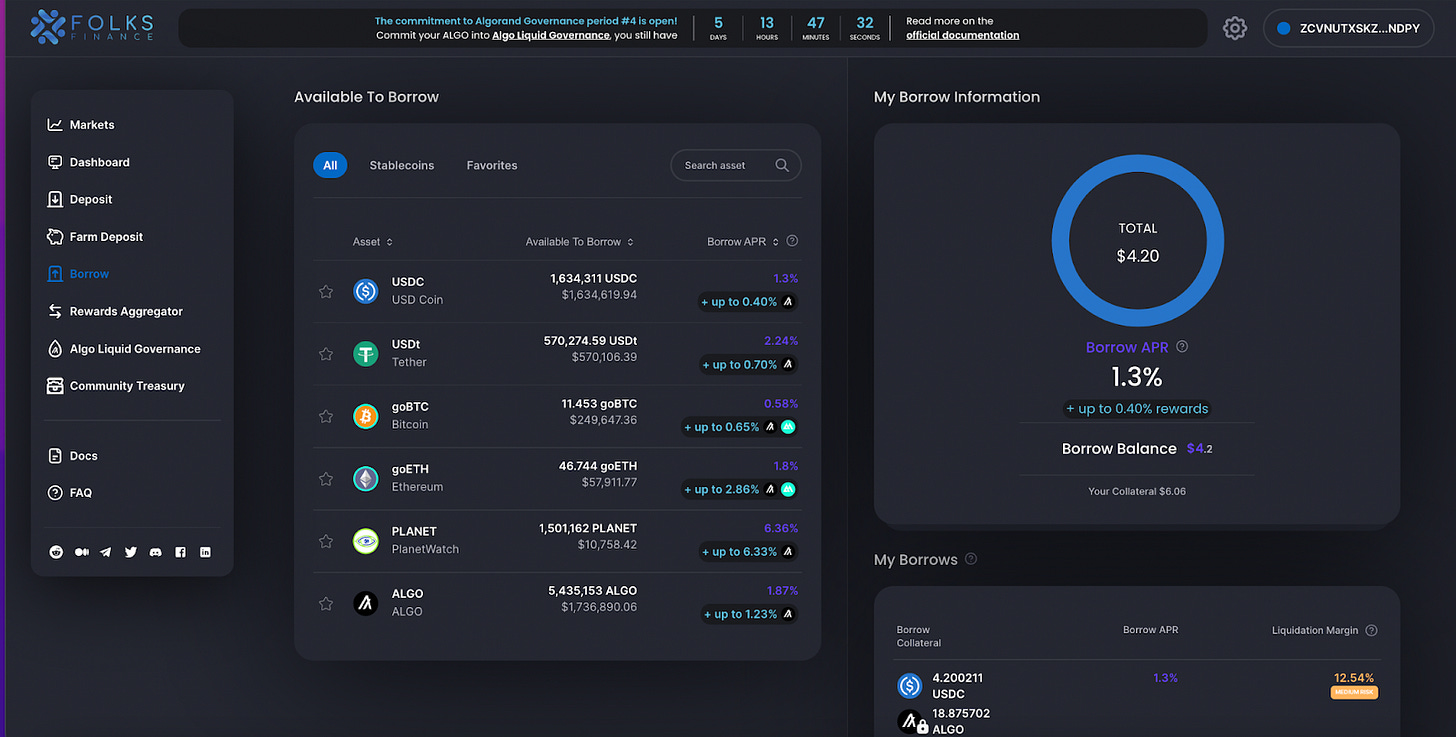Click goETH '+ up to 2.86%' rewards badge
This screenshot has height=737, width=1456.
(739, 489)
